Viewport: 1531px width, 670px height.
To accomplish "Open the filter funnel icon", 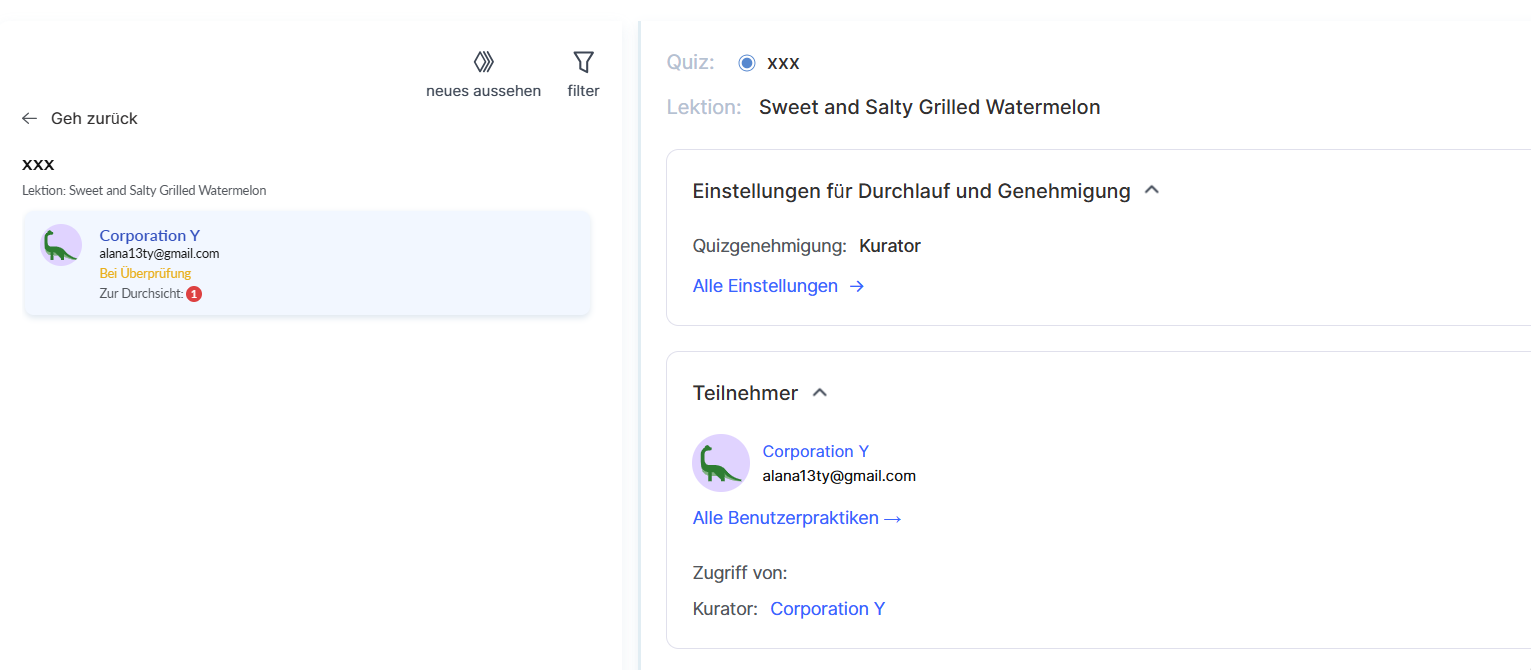I will 583,62.
